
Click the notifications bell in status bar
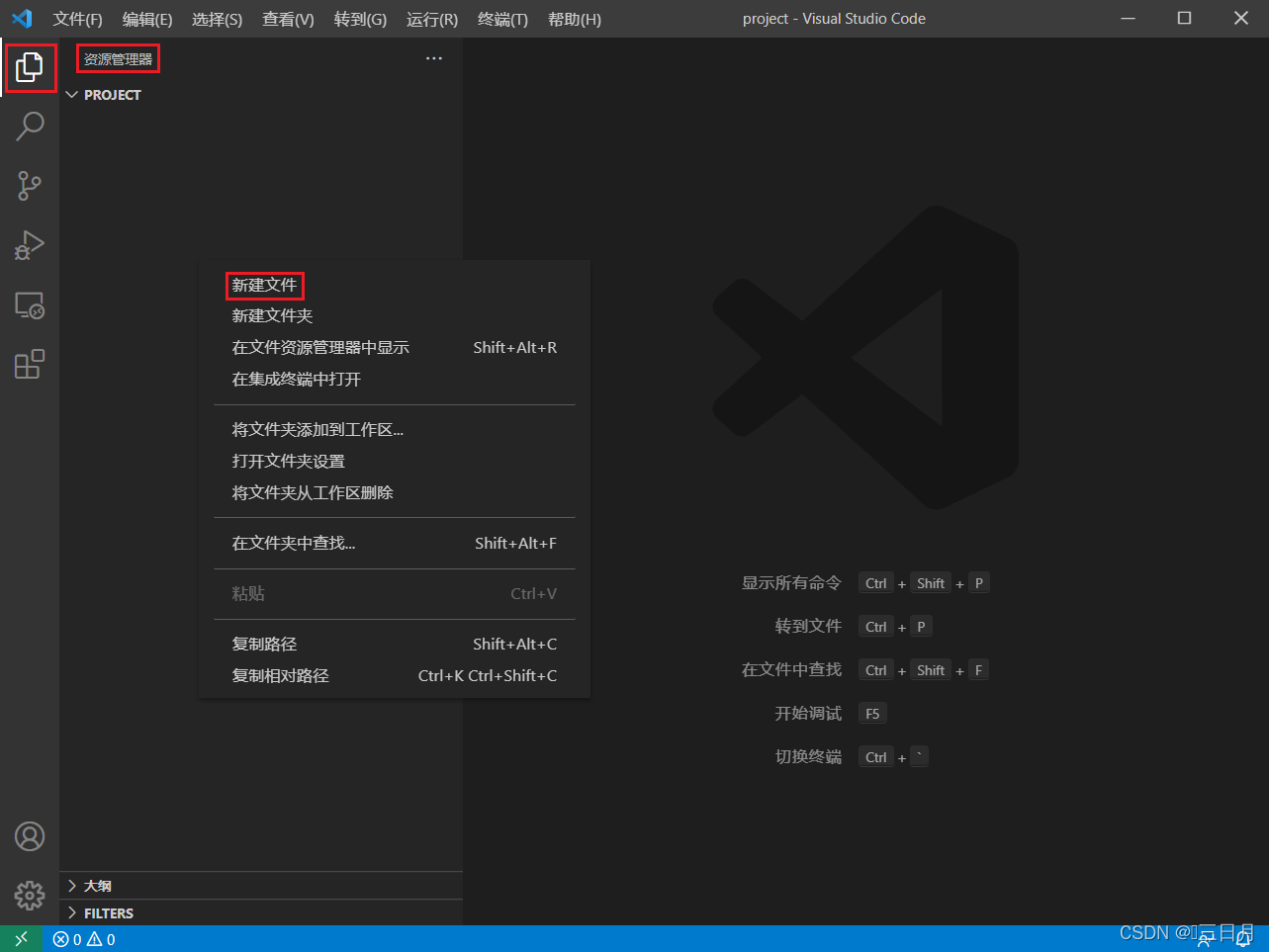tap(1244, 939)
